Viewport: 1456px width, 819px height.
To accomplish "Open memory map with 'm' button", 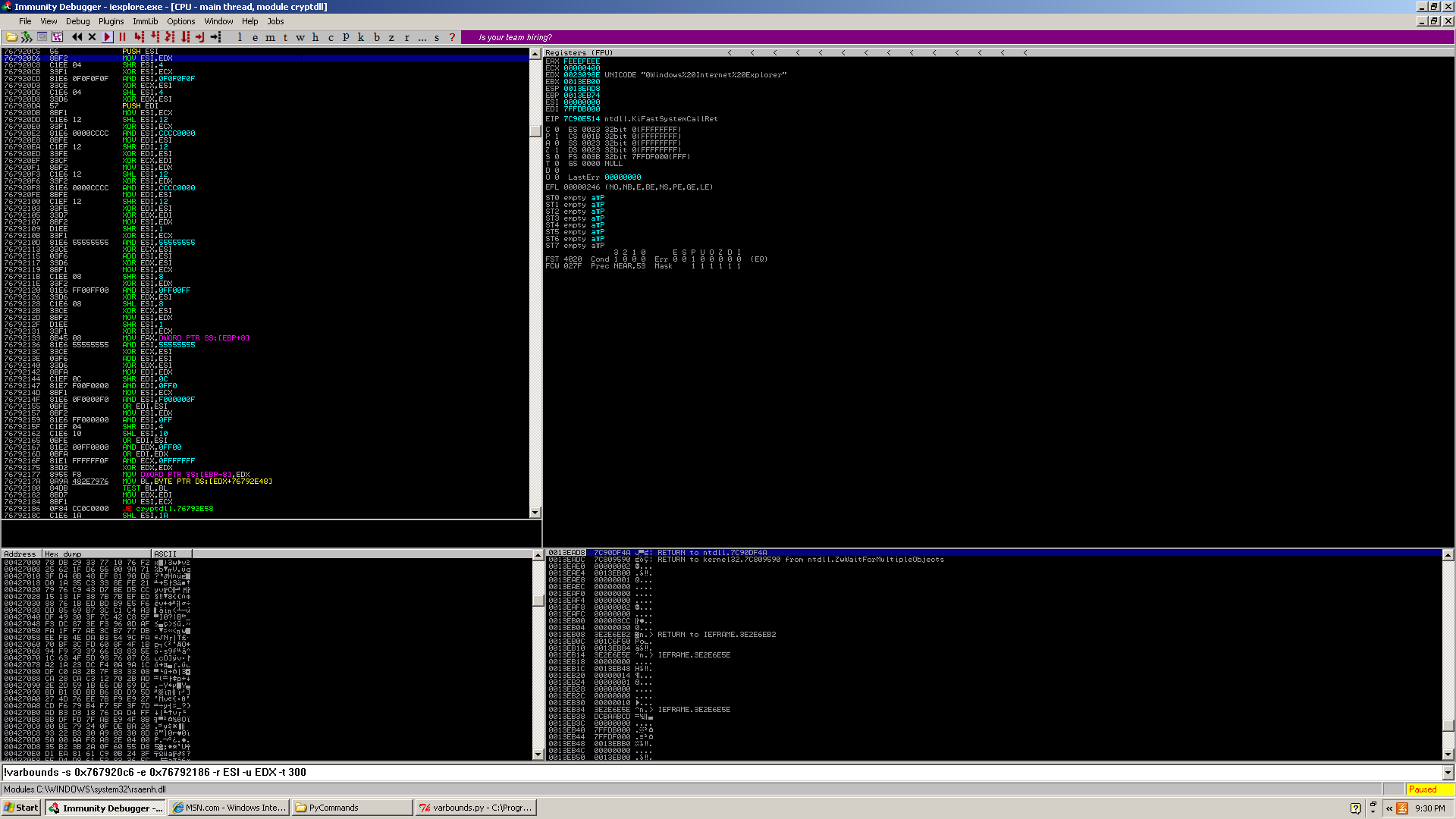I will coord(270,36).
